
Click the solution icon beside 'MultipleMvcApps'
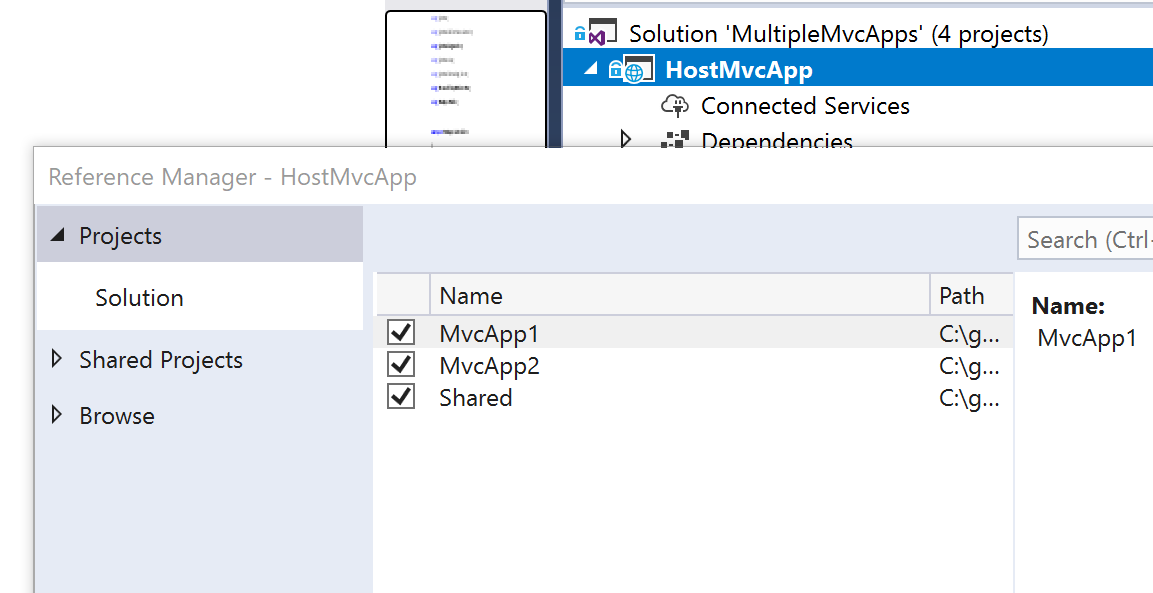(x=602, y=33)
